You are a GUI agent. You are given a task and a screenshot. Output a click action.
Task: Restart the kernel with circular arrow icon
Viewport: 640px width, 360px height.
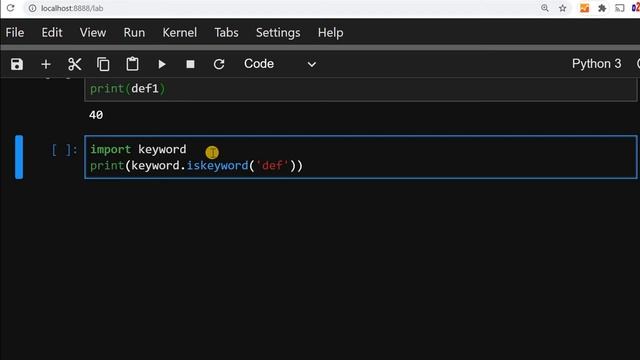[x=219, y=64]
